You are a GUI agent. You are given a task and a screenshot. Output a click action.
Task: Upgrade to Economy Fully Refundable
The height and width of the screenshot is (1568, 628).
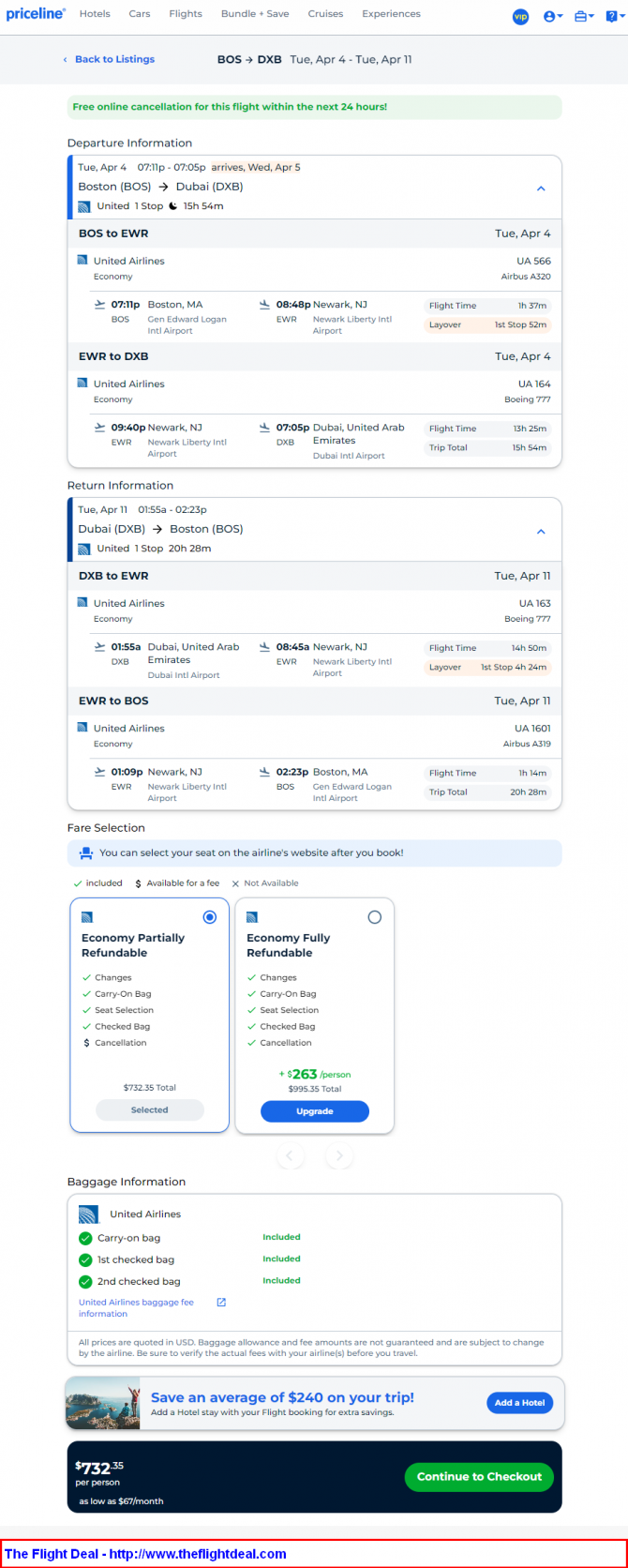[x=315, y=1111]
